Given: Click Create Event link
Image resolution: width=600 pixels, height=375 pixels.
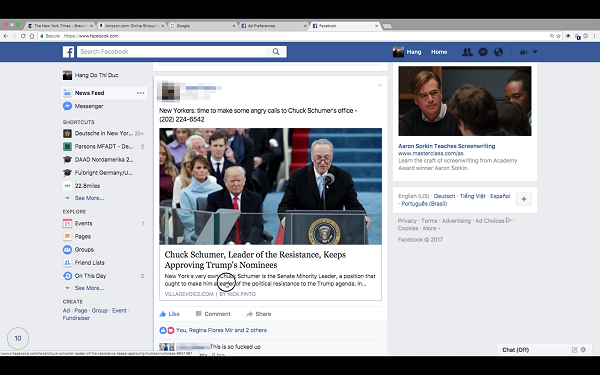Looking at the screenshot, I should [x=119, y=310].
